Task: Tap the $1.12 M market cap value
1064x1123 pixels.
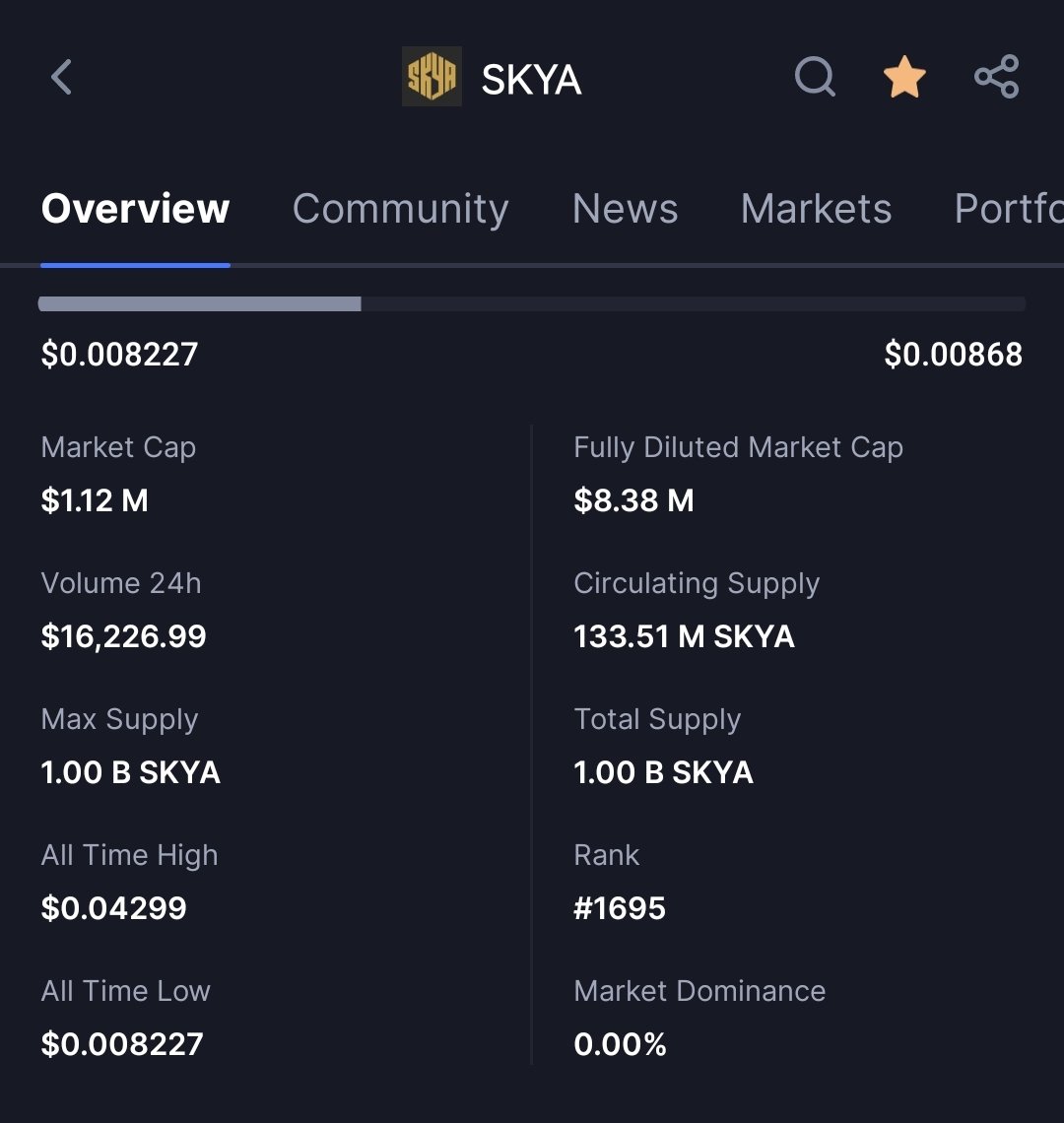Action: 95,500
